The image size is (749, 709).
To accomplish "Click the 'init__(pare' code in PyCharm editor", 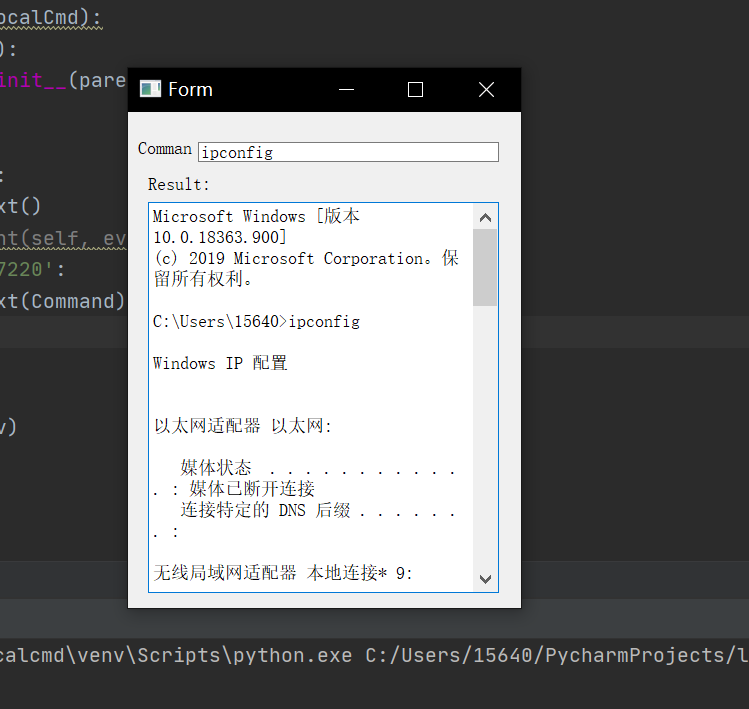I will 63,80.
